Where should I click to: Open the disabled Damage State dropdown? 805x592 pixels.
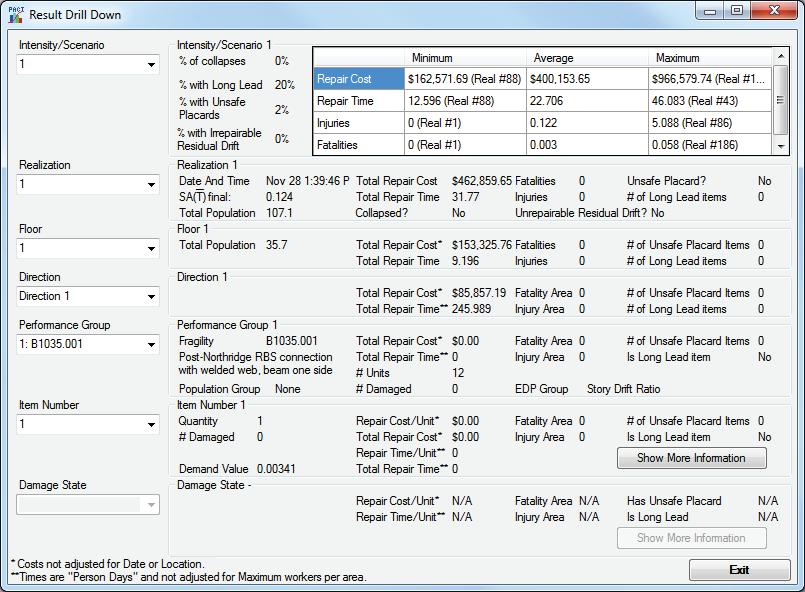[88, 505]
